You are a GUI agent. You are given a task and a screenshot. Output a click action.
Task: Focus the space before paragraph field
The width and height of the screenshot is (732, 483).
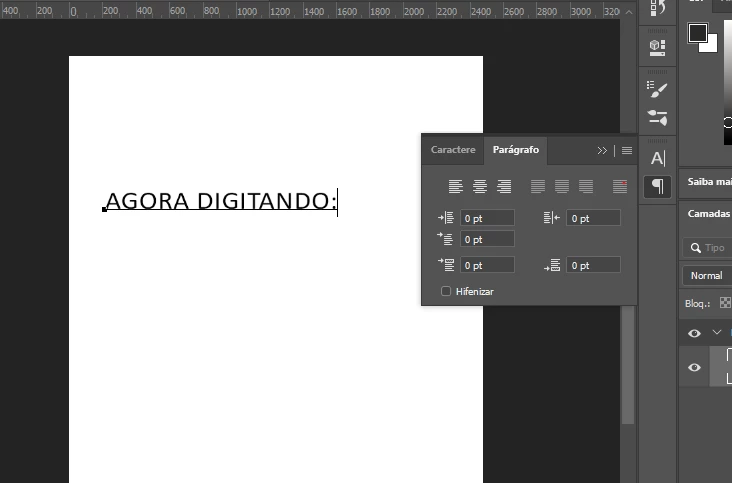pos(487,265)
